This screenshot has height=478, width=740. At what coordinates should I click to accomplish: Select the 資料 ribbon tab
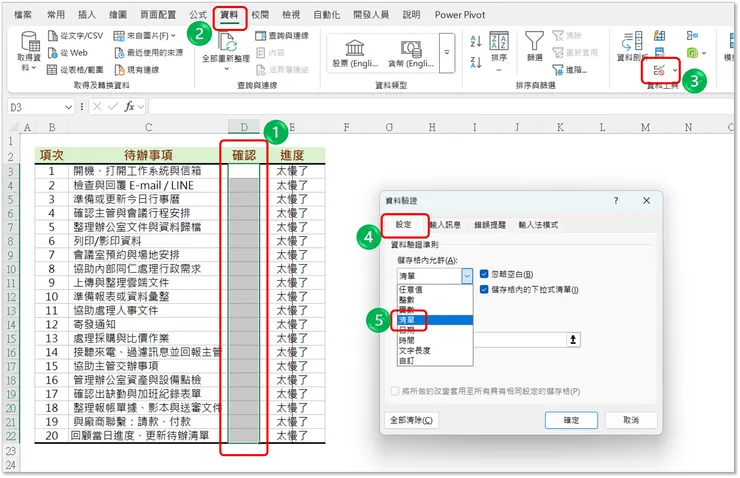coord(229,15)
